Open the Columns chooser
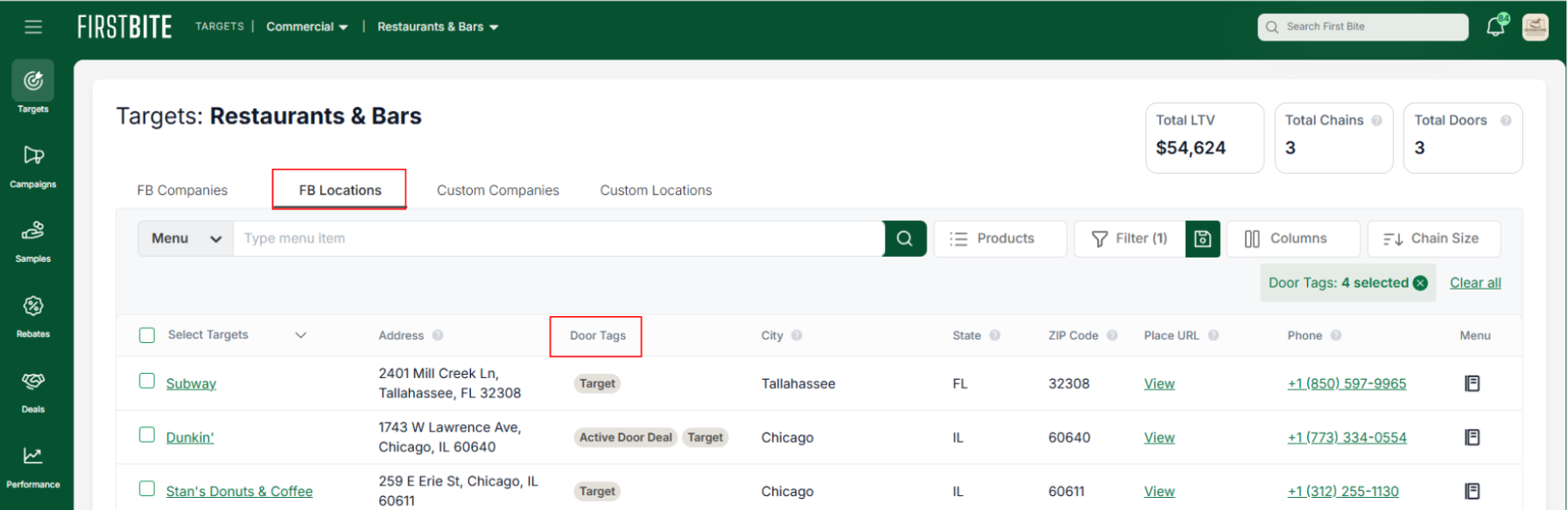The width and height of the screenshot is (1568, 510). tap(1293, 239)
